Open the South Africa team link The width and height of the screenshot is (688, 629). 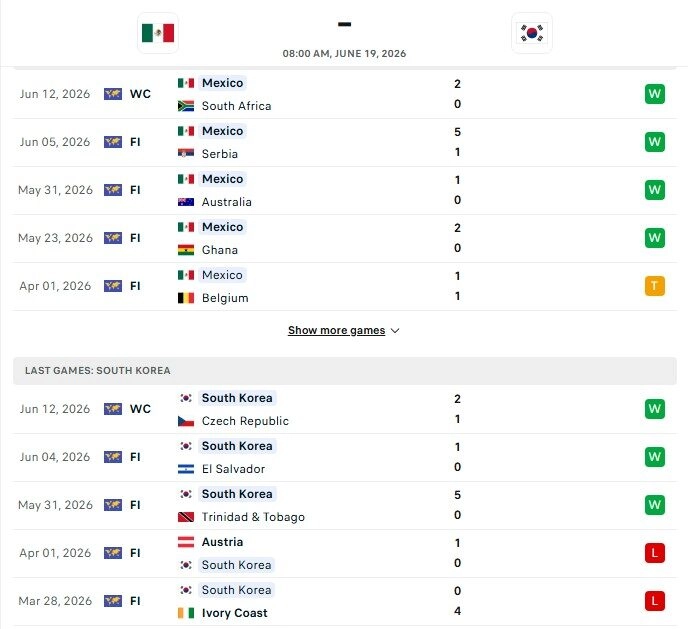(x=236, y=106)
